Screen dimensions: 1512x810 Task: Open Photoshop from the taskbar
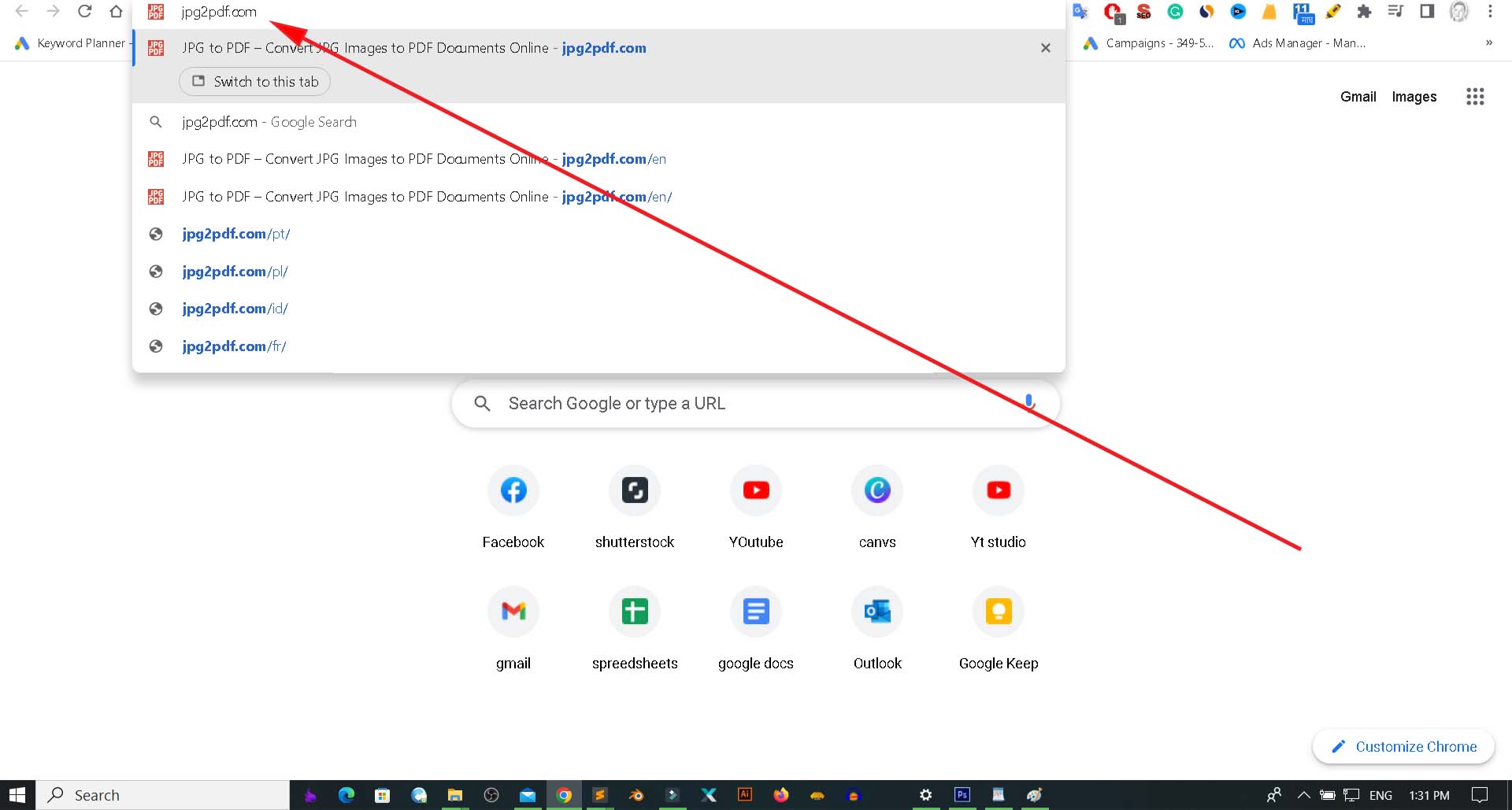tap(962, 794)
